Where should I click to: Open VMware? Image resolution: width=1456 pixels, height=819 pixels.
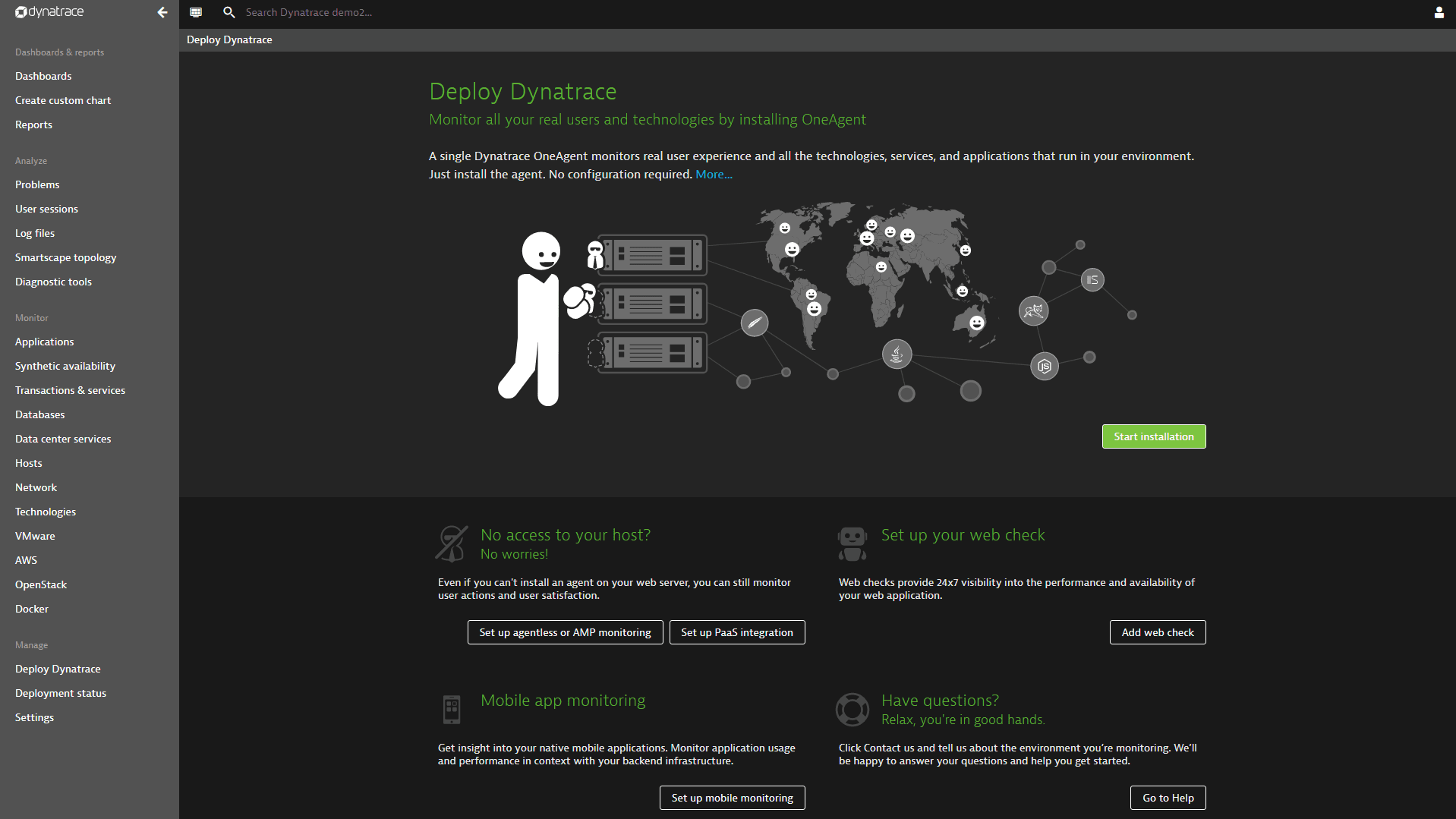tap(35, 536)
